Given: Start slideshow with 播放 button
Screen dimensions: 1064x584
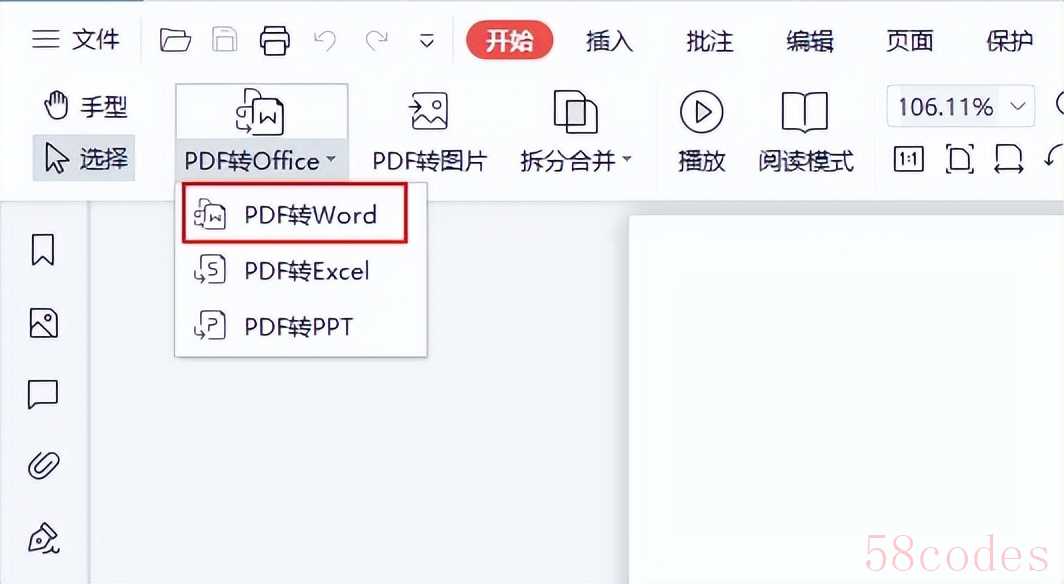Looking at the screenshot, I should click(702, 132).
